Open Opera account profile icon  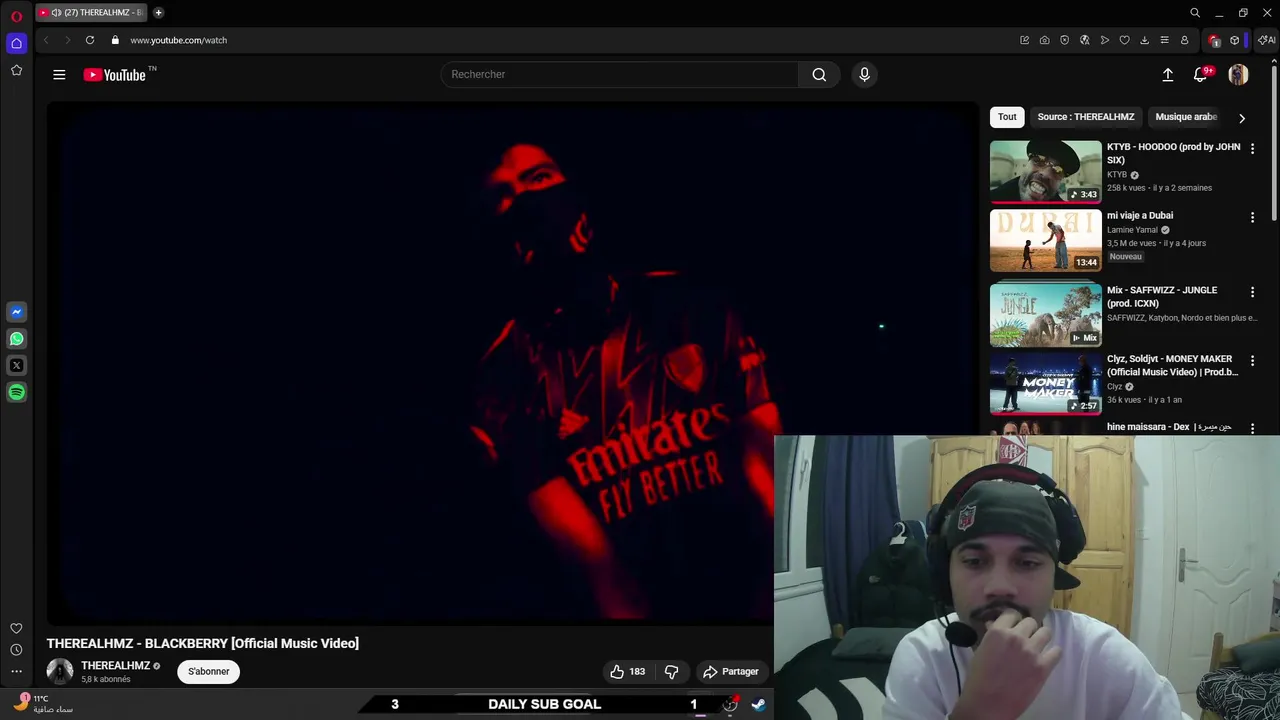[x=1184, y=40]
